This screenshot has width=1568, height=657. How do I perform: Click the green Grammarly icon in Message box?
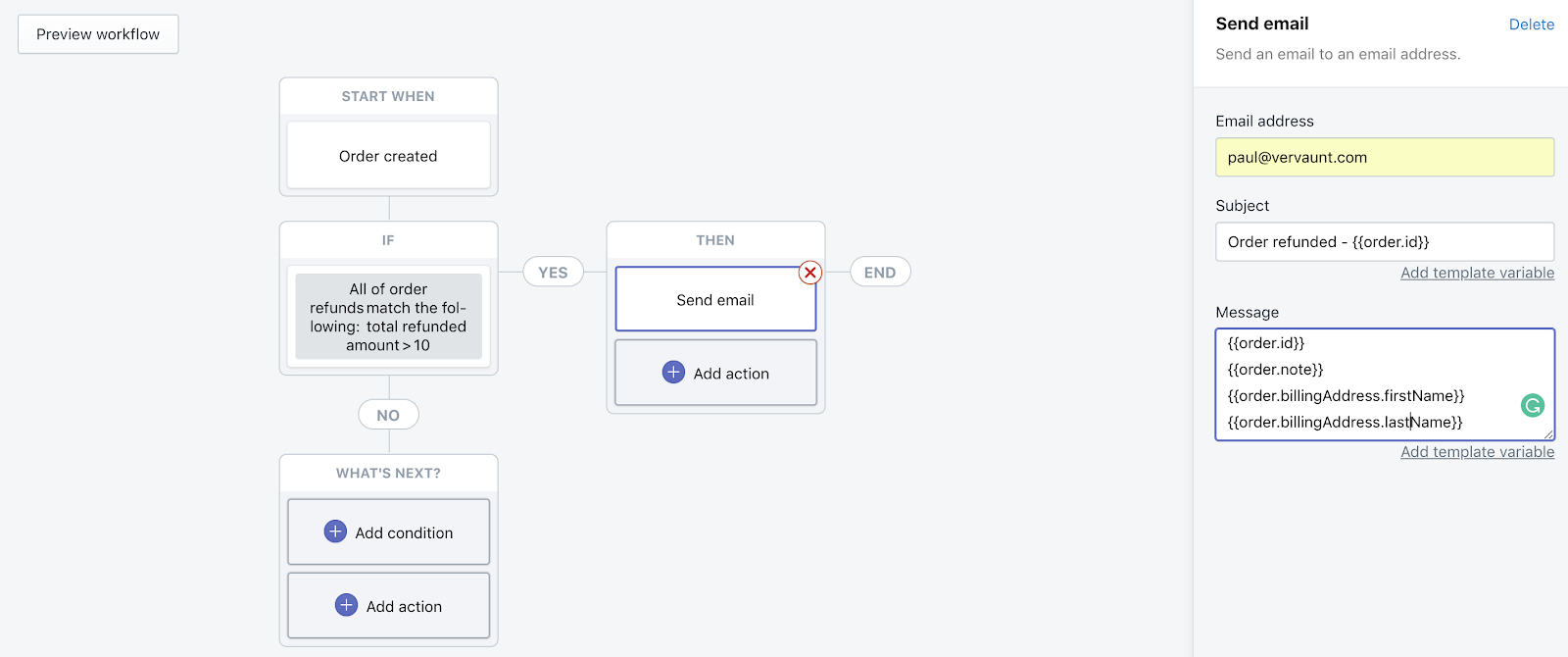tap(1532, 405)
